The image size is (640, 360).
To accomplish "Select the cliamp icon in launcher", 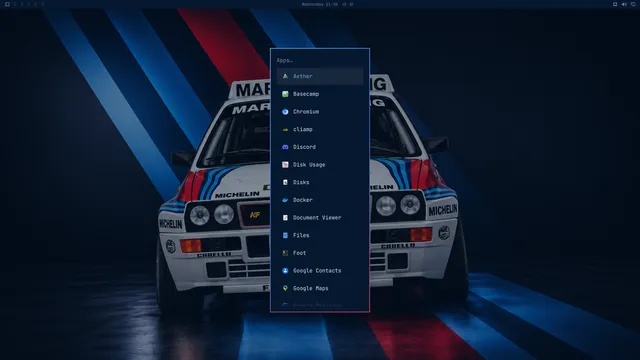I will [285, 129].
